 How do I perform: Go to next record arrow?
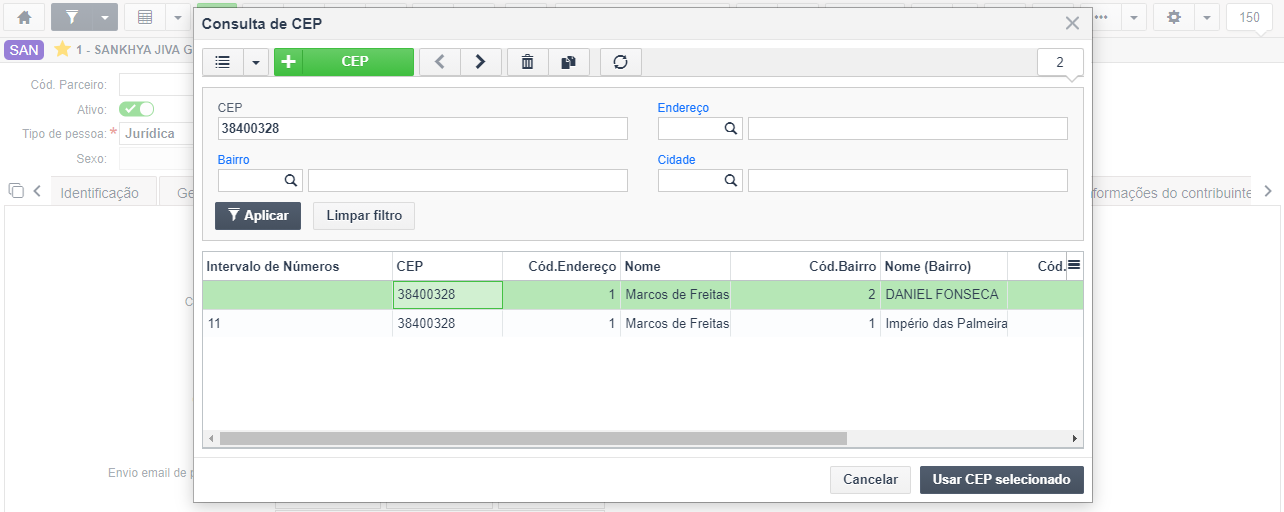[x=480, y=62]
